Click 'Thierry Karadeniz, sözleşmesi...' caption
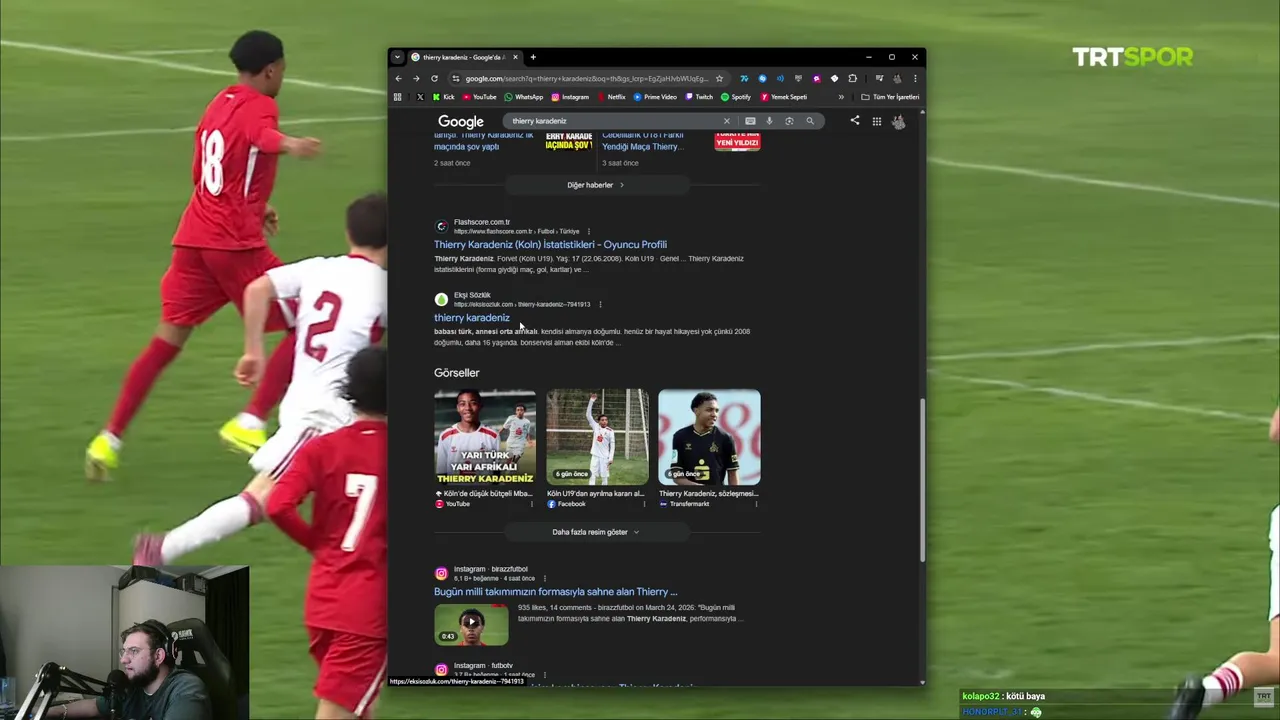Viewport: 1280px width, 720px height. (x=709, y=494)
